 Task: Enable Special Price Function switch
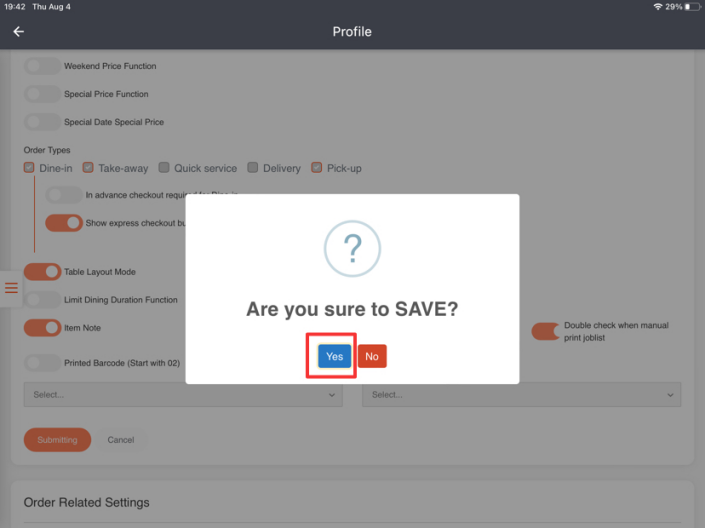coord(42,94)
